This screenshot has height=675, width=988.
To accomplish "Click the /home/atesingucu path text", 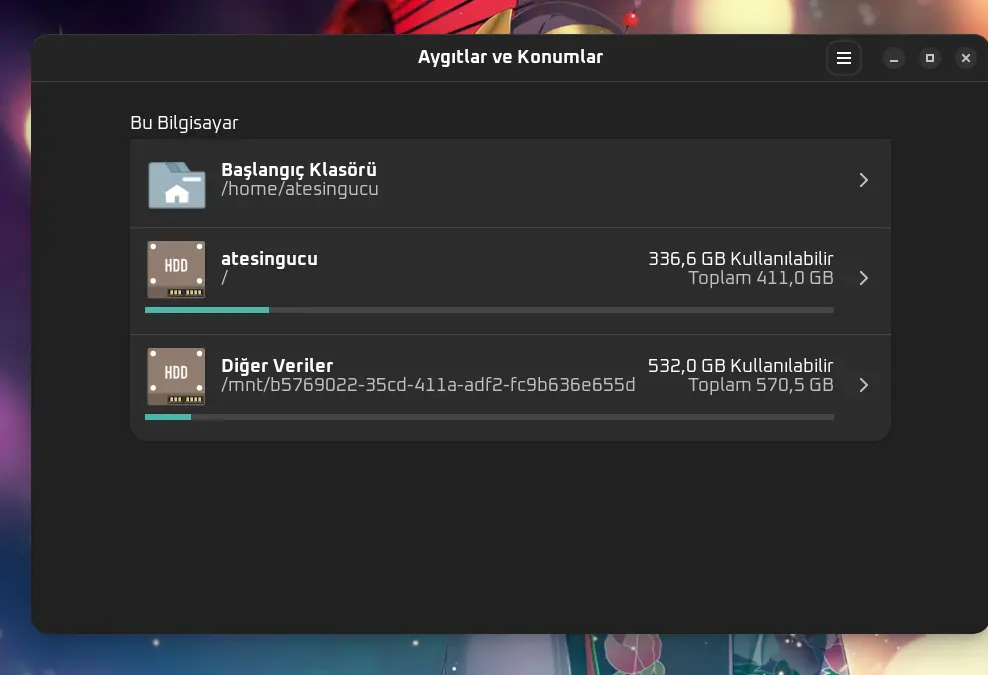I will coord(300,189).
